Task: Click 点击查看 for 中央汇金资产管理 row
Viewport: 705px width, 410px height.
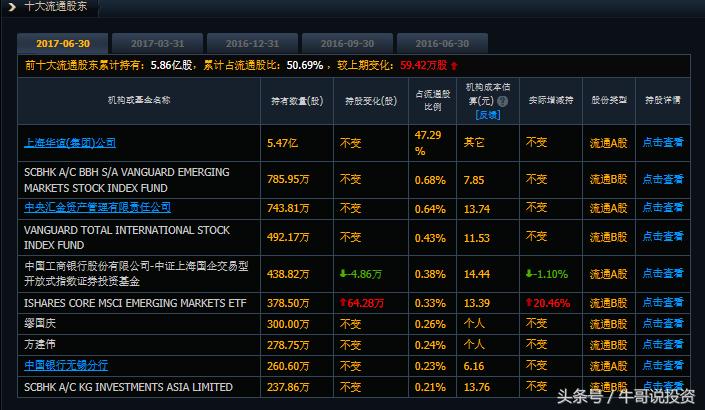Action: point(663,208)
